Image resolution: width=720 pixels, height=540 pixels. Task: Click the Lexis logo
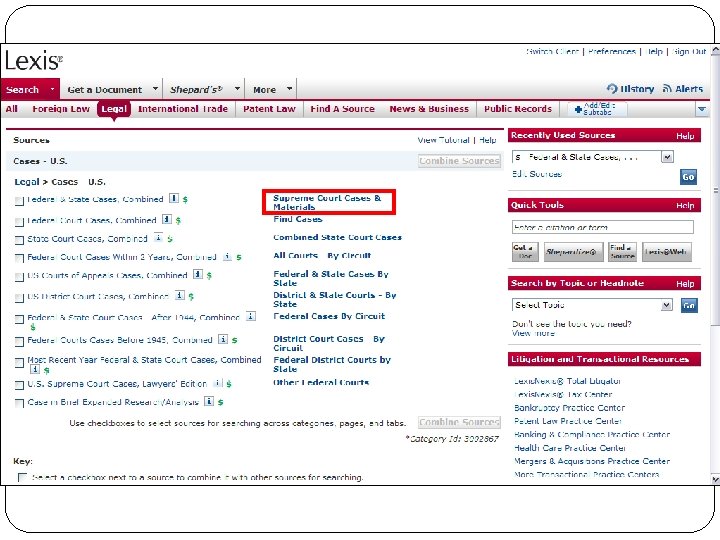click(33, 61)
